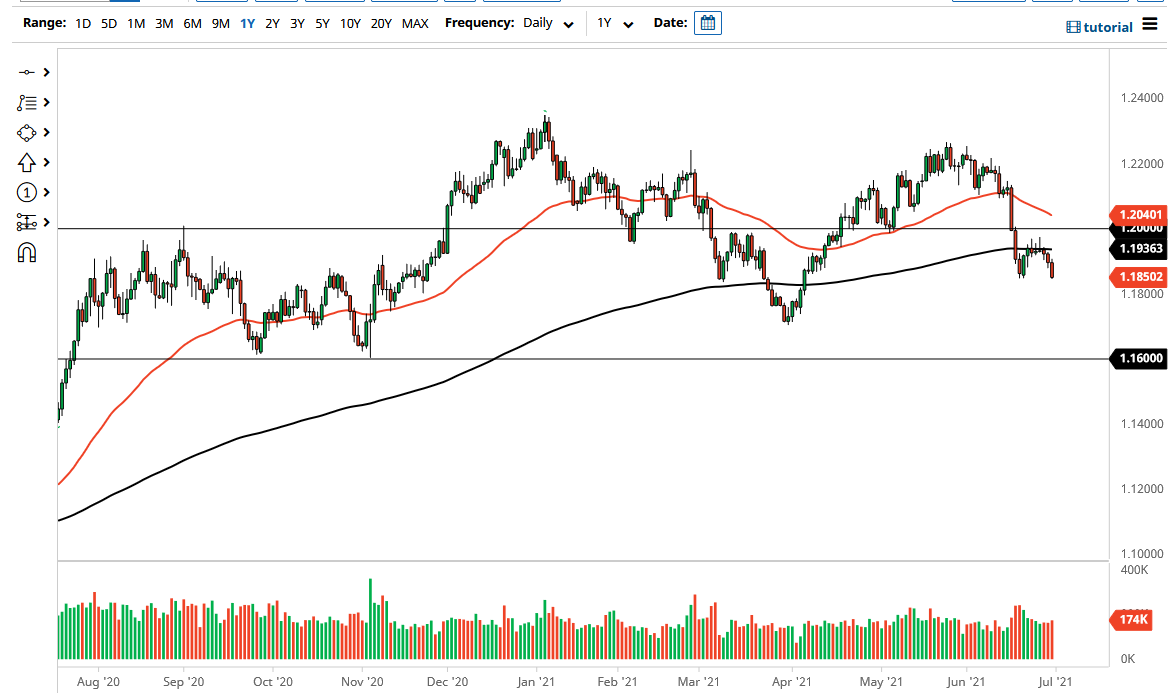1170x696 pixels.
Task: Click the 1.16000 horizontal line label
Action: click(x=1139, y=358)
